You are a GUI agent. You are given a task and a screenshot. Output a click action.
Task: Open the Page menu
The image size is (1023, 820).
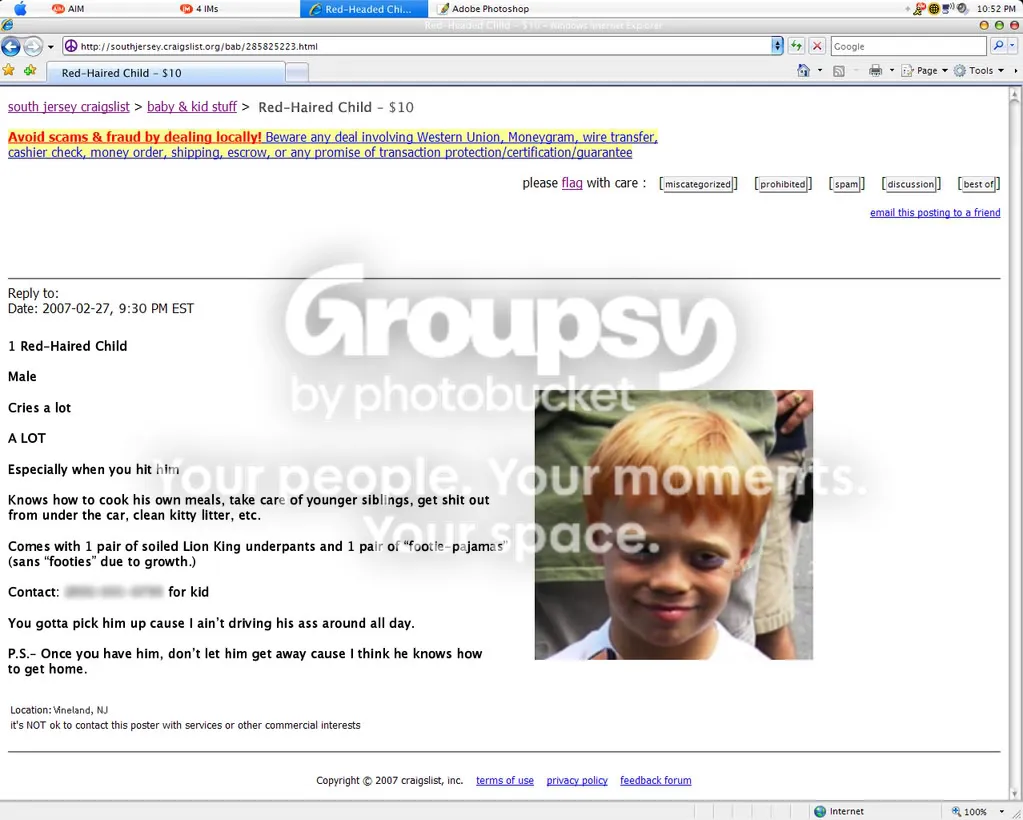924,70
